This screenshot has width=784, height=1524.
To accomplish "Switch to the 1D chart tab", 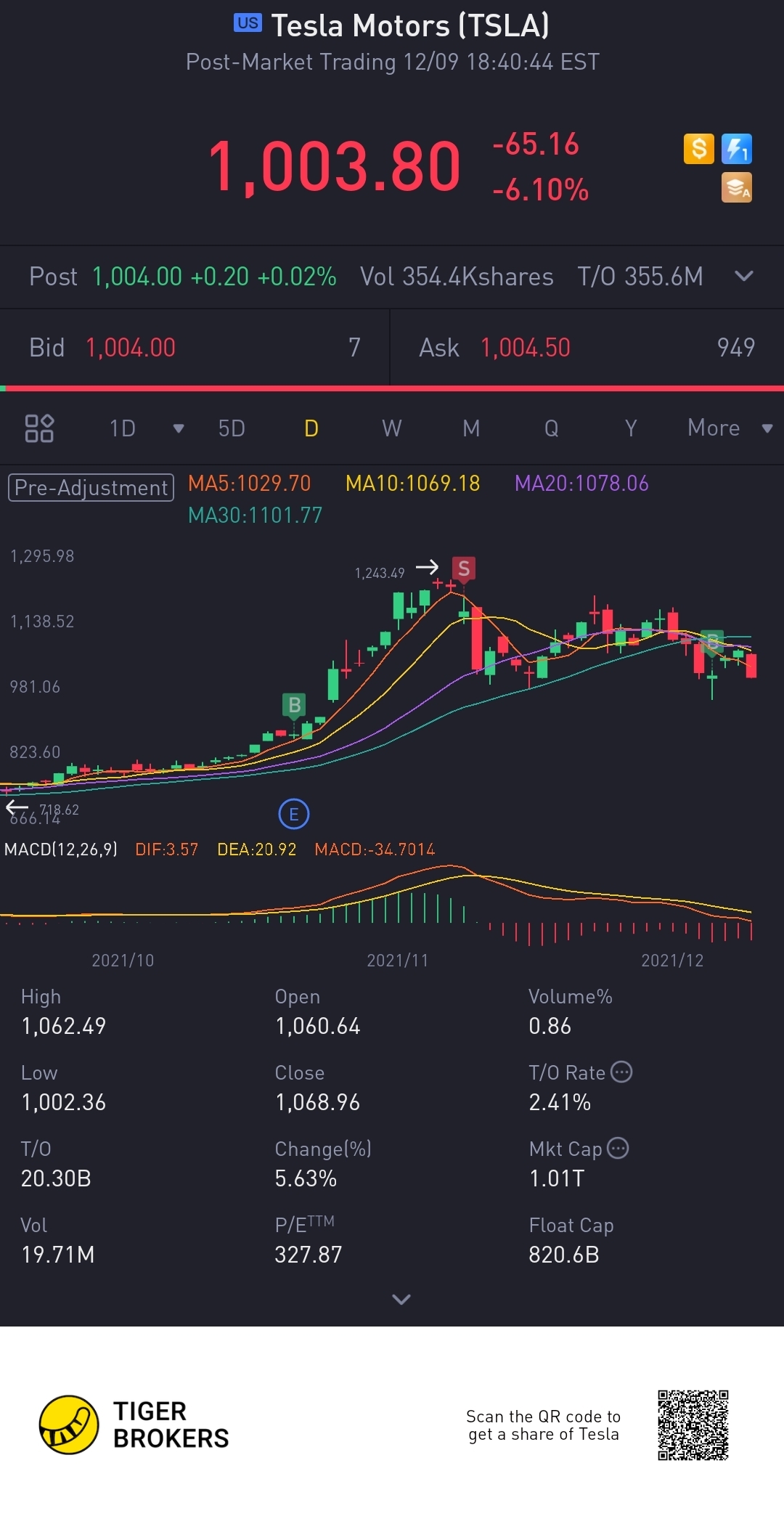I will point(123,428).
